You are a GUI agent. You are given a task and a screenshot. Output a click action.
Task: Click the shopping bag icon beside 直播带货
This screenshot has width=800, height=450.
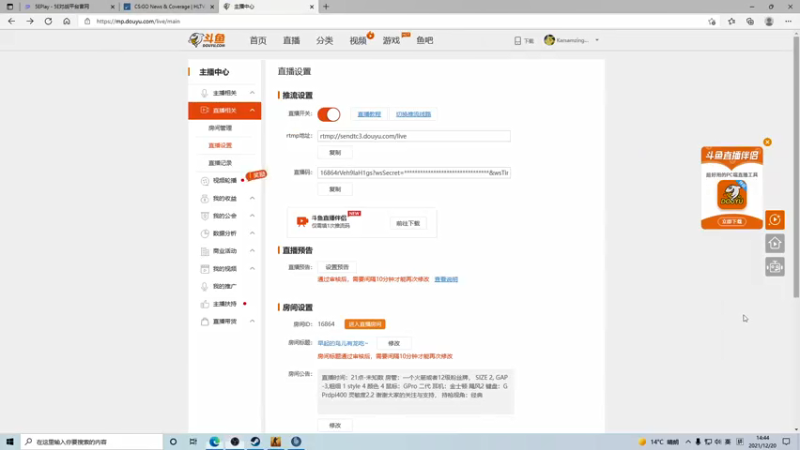pos(205,321)
